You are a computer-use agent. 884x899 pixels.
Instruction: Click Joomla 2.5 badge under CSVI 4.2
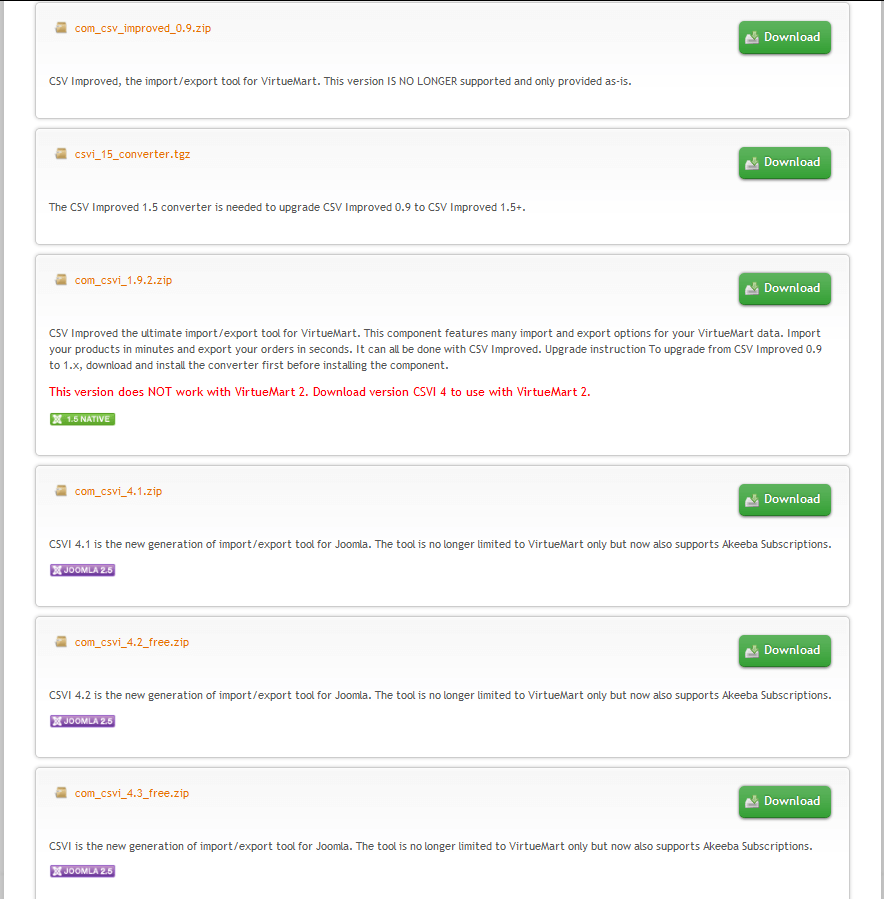tap(83, 721)
